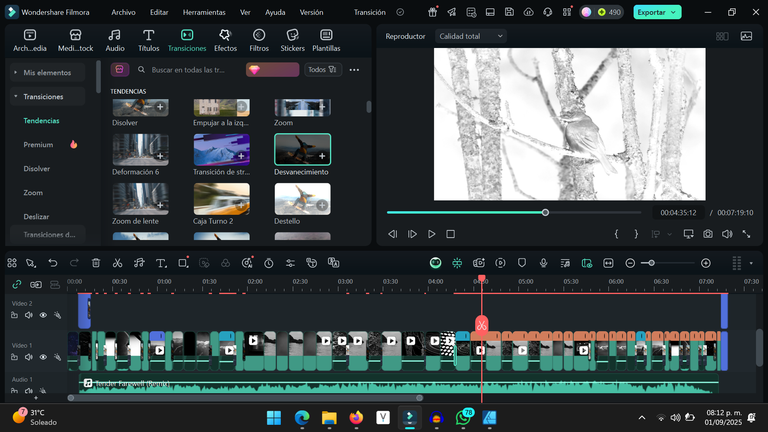The image size is (768, 432).
Task: Set mark-in point with left brace
Action: point(617,234)
